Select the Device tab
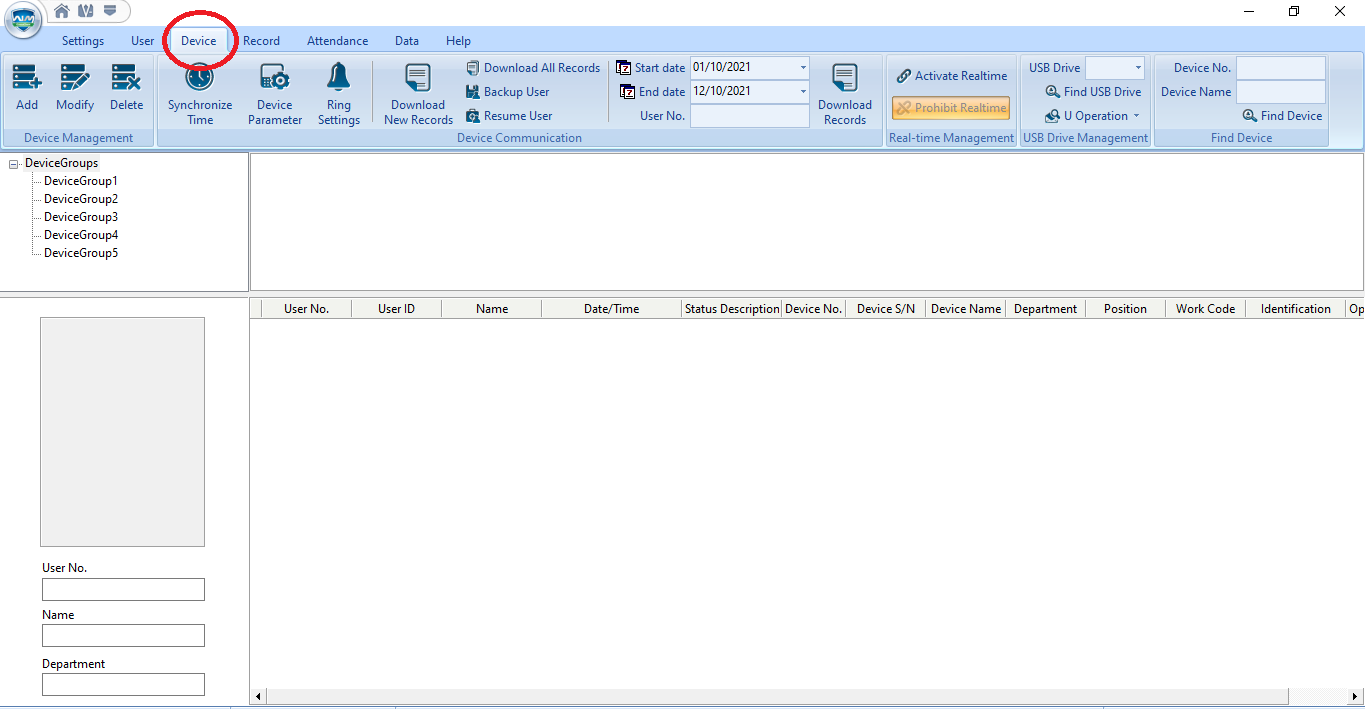 click(199, 41)
